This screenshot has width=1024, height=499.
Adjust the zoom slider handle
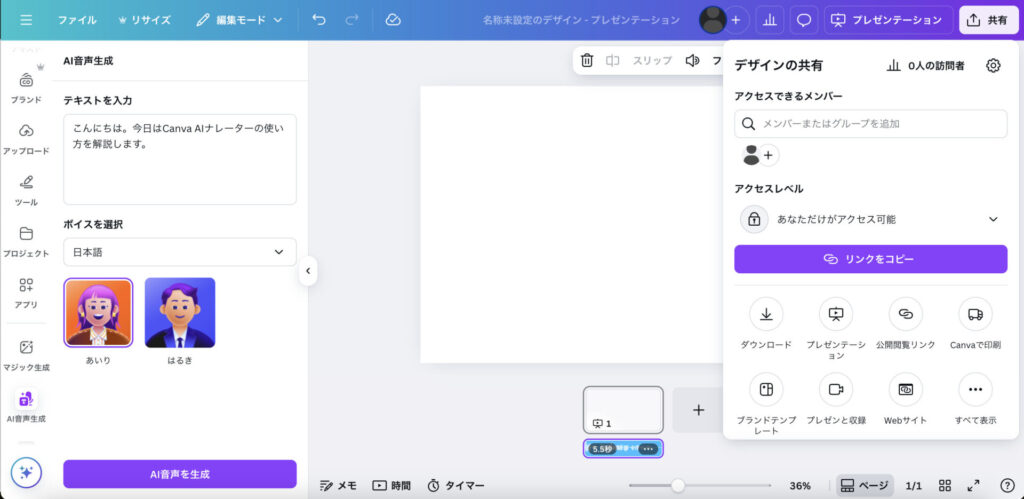coord(678,485)
